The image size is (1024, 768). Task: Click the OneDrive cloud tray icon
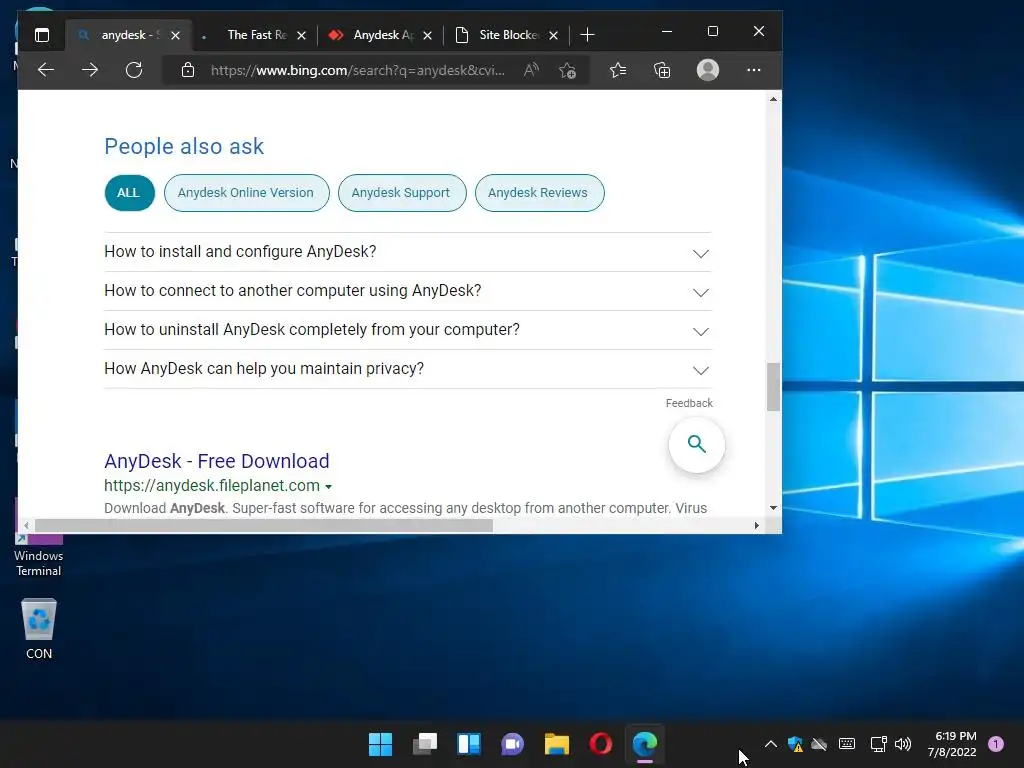(x=819, y=744)
